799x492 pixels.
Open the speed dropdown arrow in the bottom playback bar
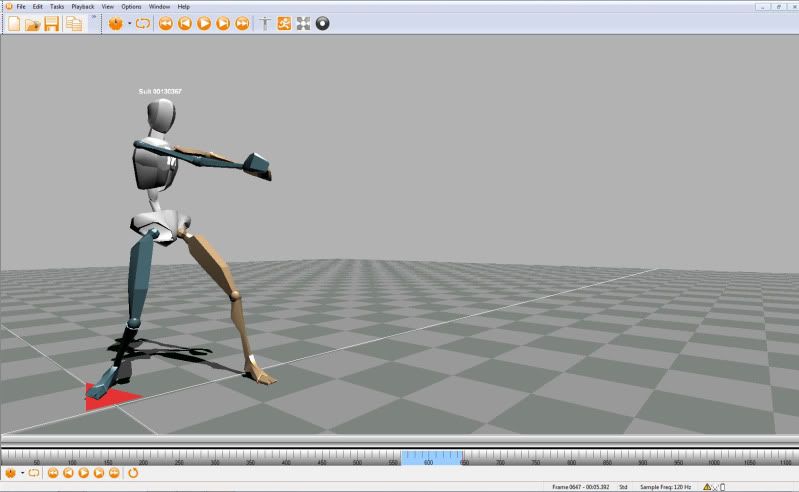point(22,473)
